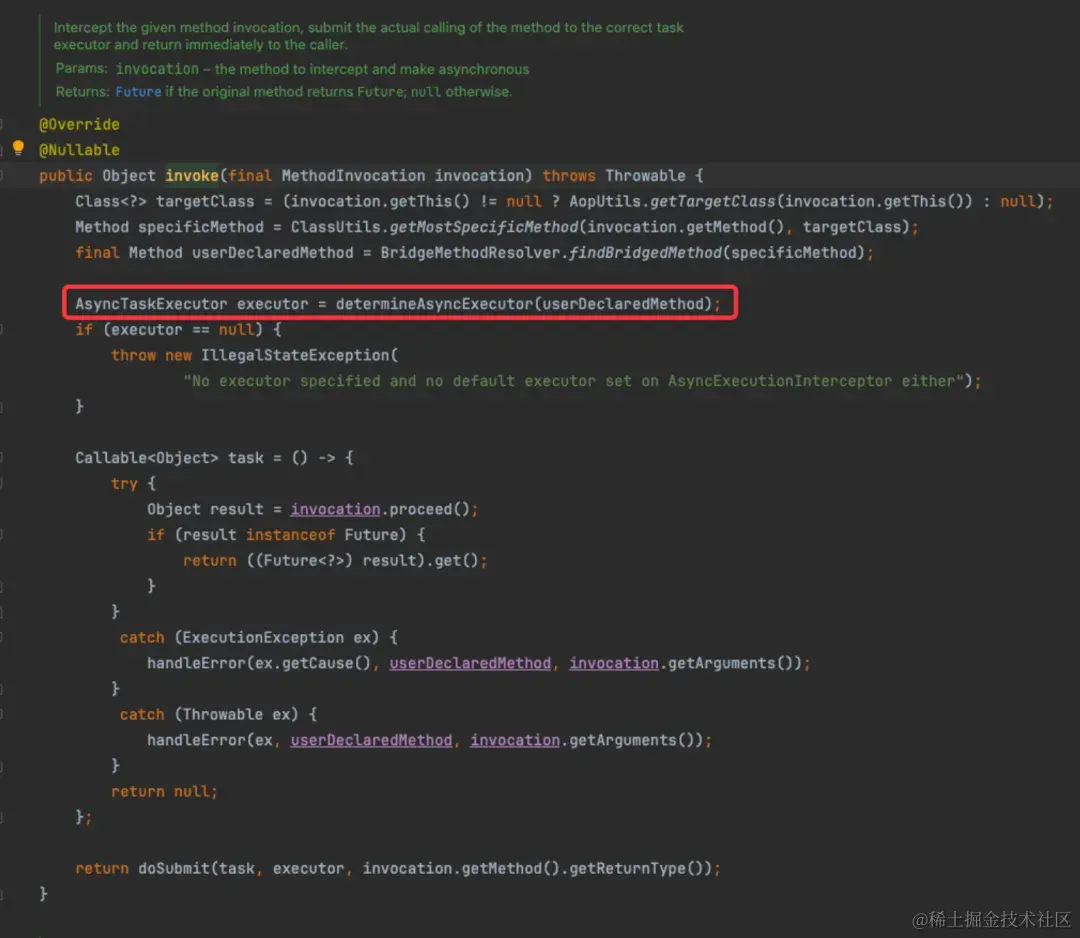1080x938 pixels.
Task: Open the blue Future link in the Returns doc
Action: [x=138, y=92]
